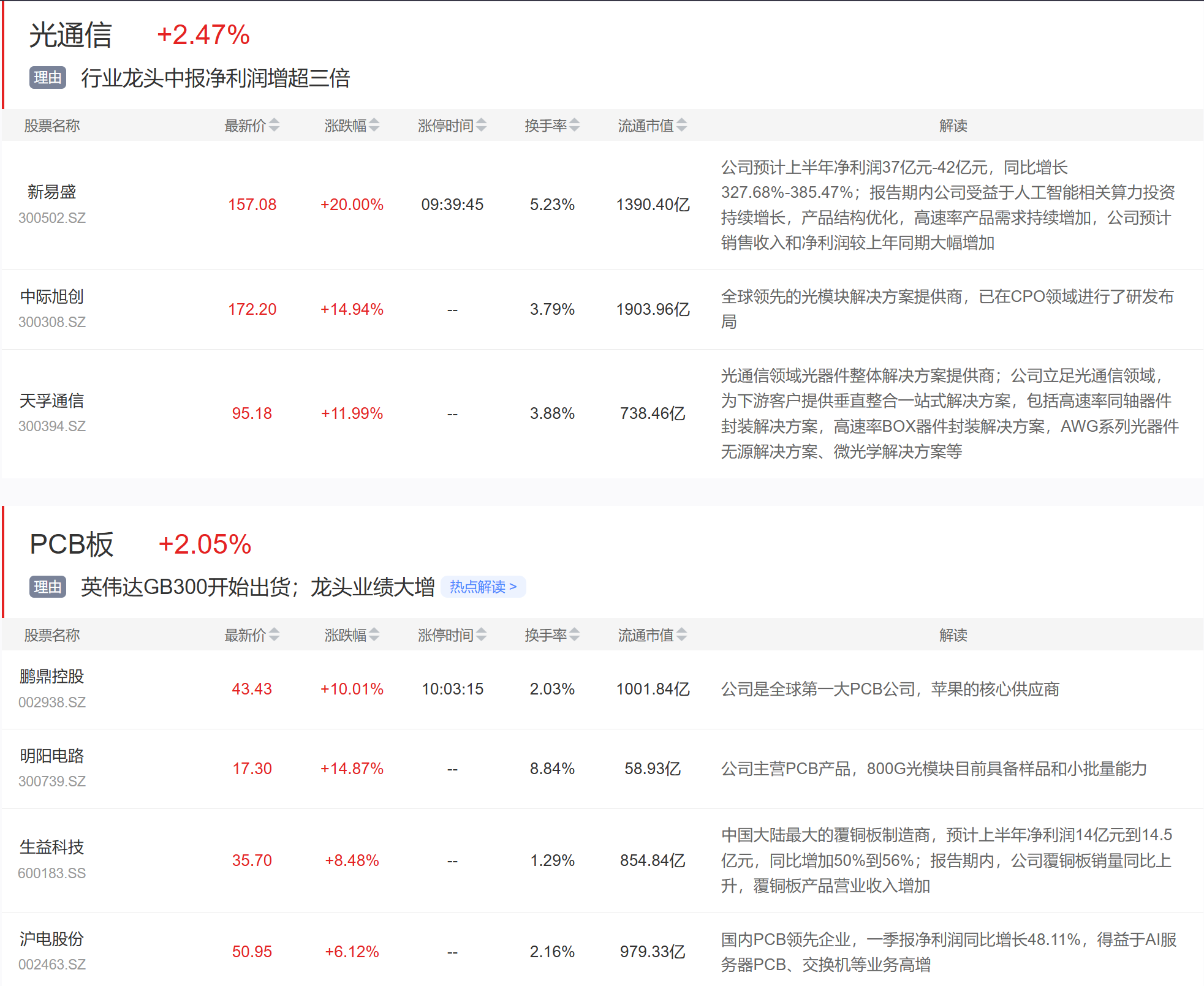Sort 光通信 table by 换手率 arrows

pos(574,126)
